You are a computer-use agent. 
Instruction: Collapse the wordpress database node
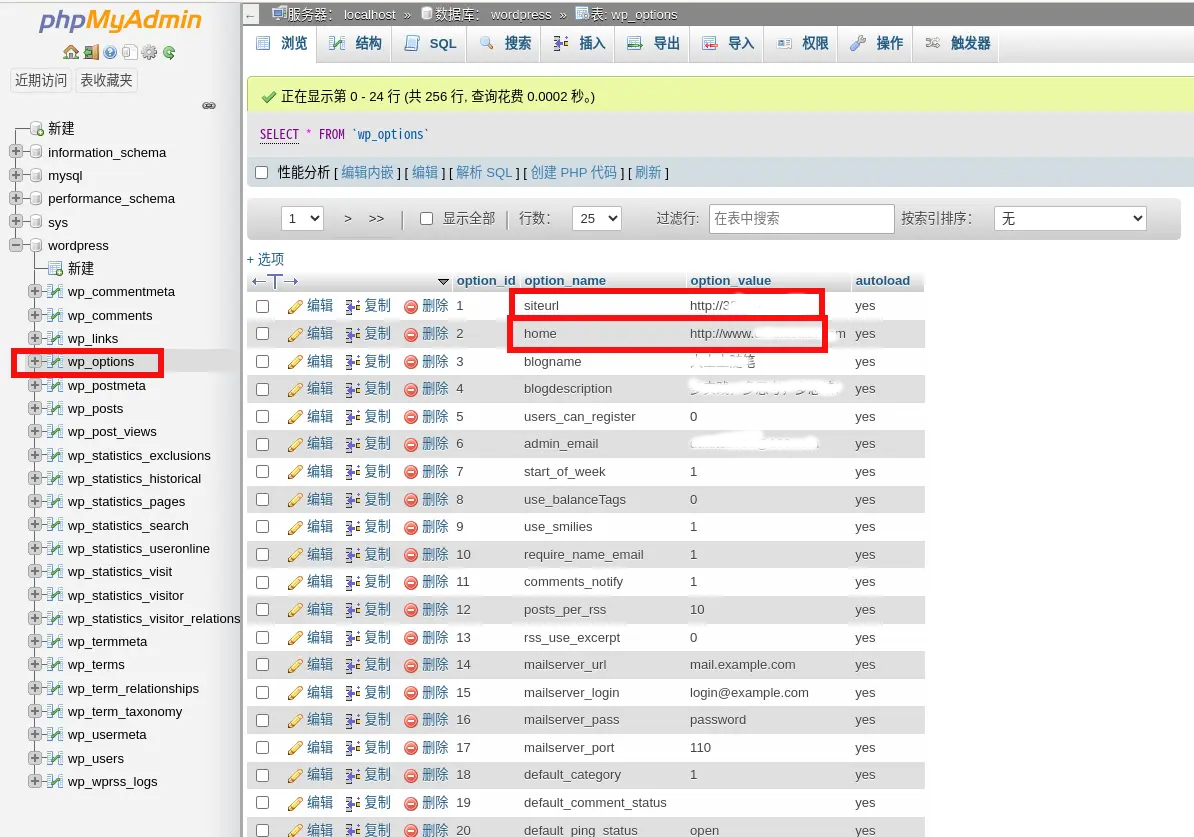pos(16,245)
